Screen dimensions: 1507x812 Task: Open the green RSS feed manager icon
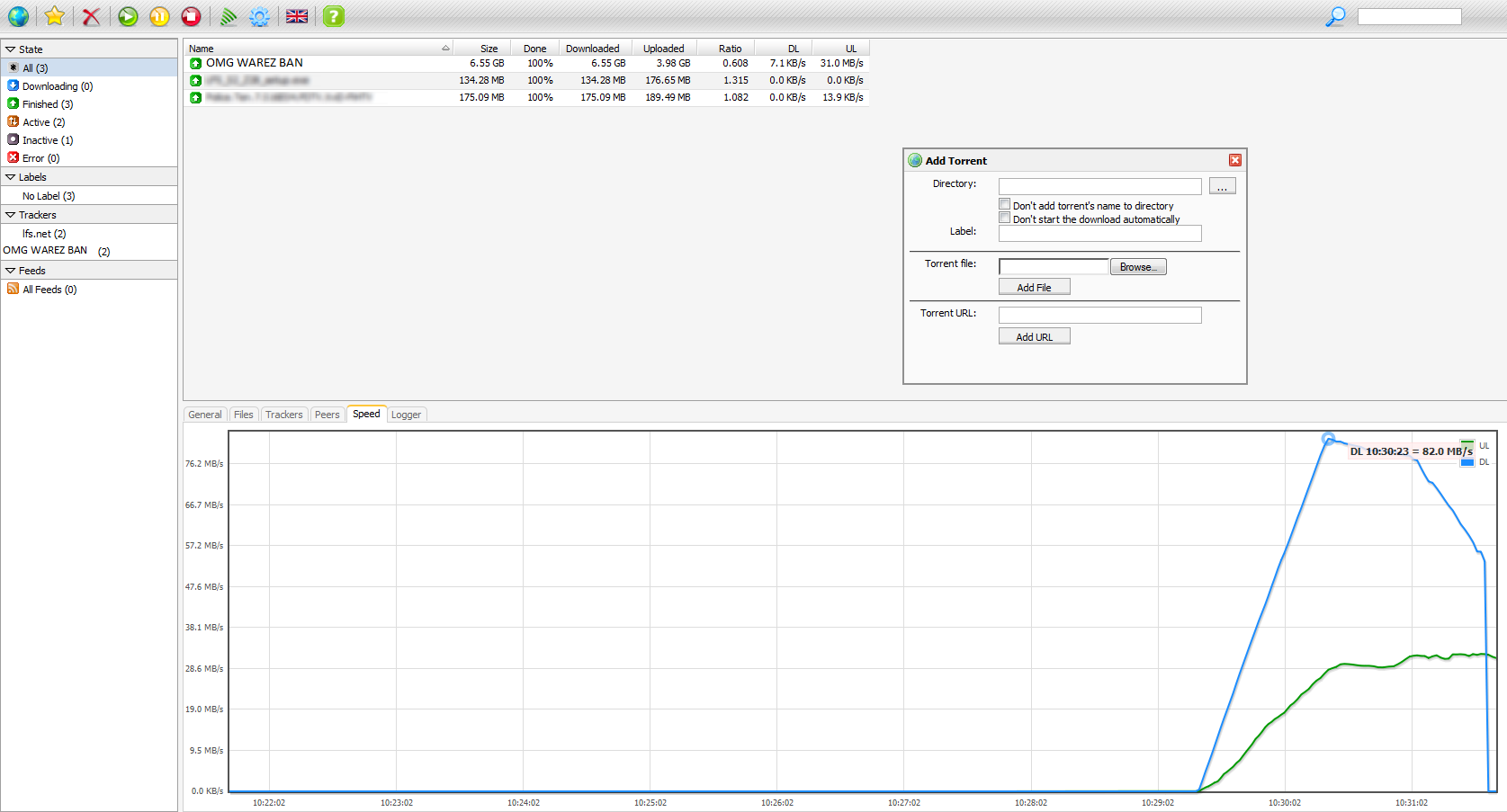pyautogui.click(x=229, y=16)
